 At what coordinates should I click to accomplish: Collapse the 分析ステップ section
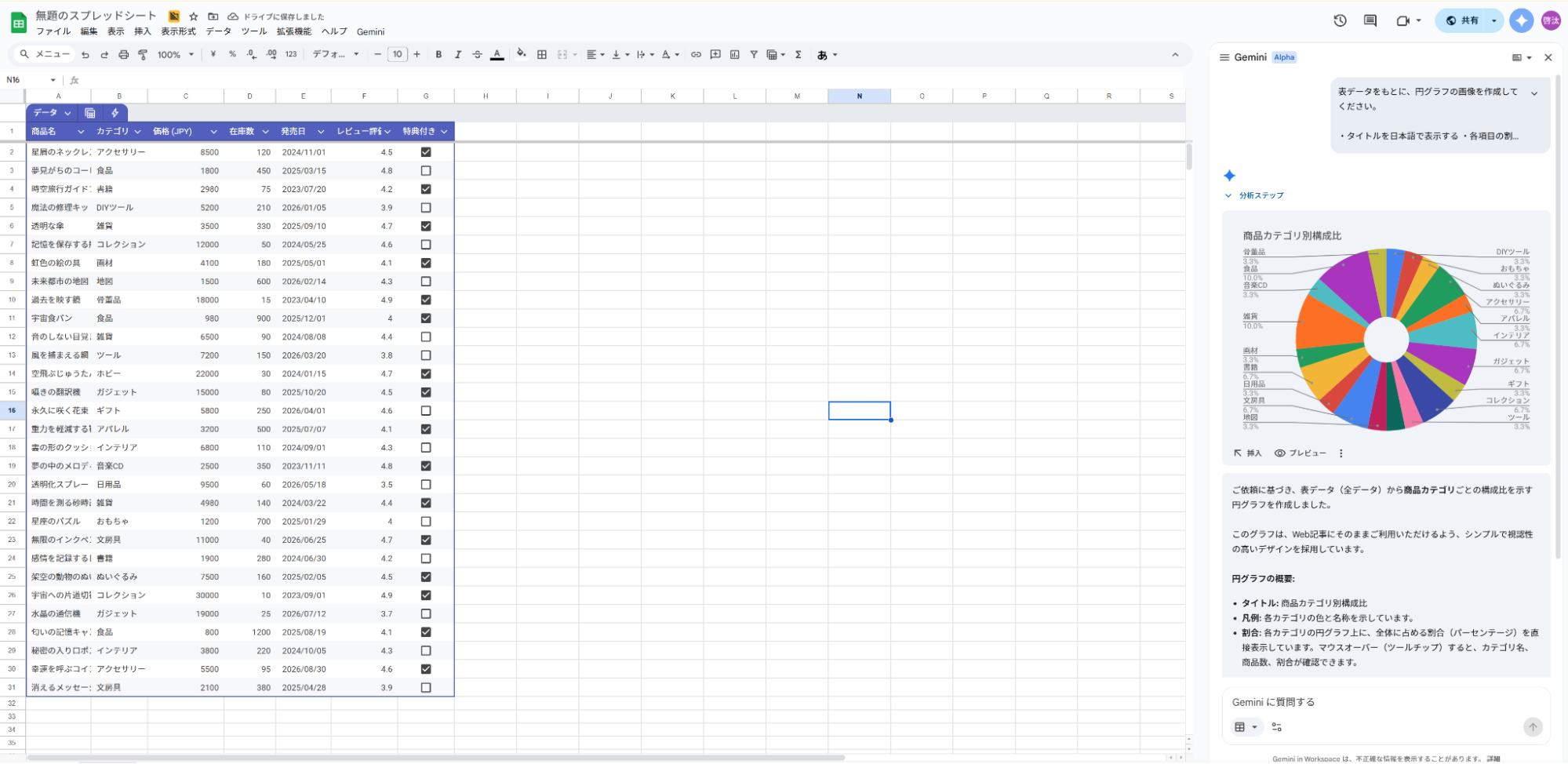1228,195
